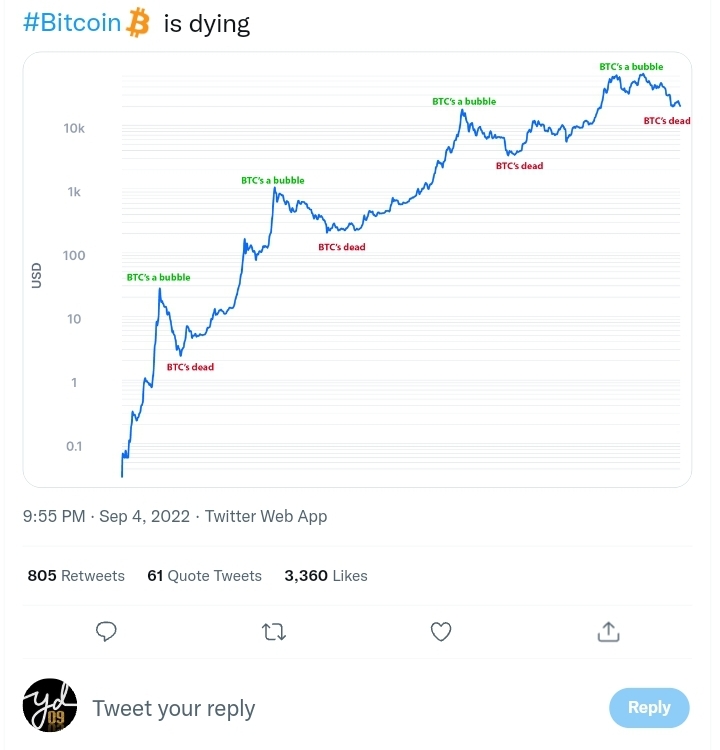720x750 pixels.
Task: Like the tweet with heart icon
Action: coord(441,631)
